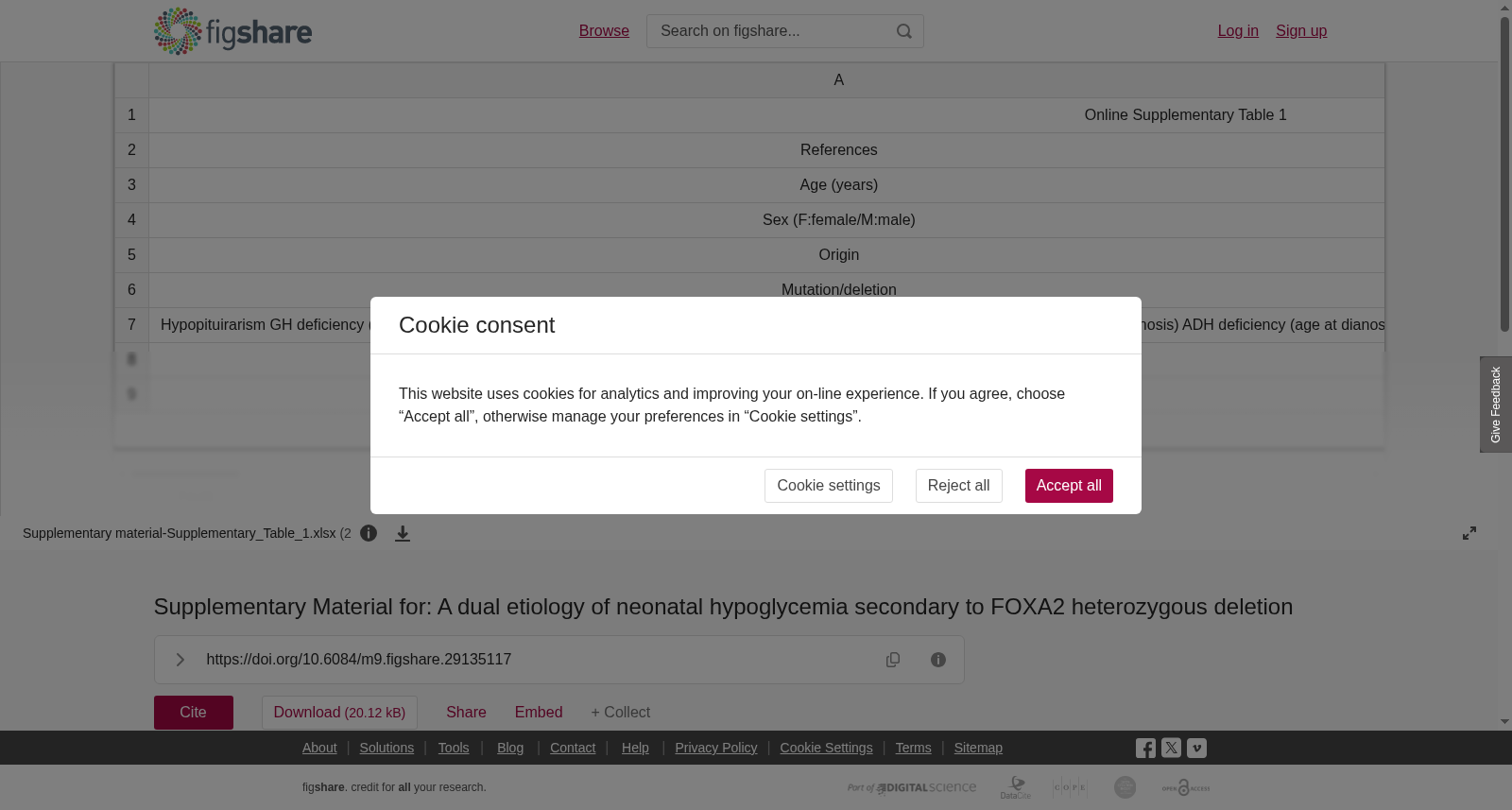The height and width of the screenshot is (810, 1512).
Task: Open the Vimeo icon in footer
Action: coord(1196,748)
